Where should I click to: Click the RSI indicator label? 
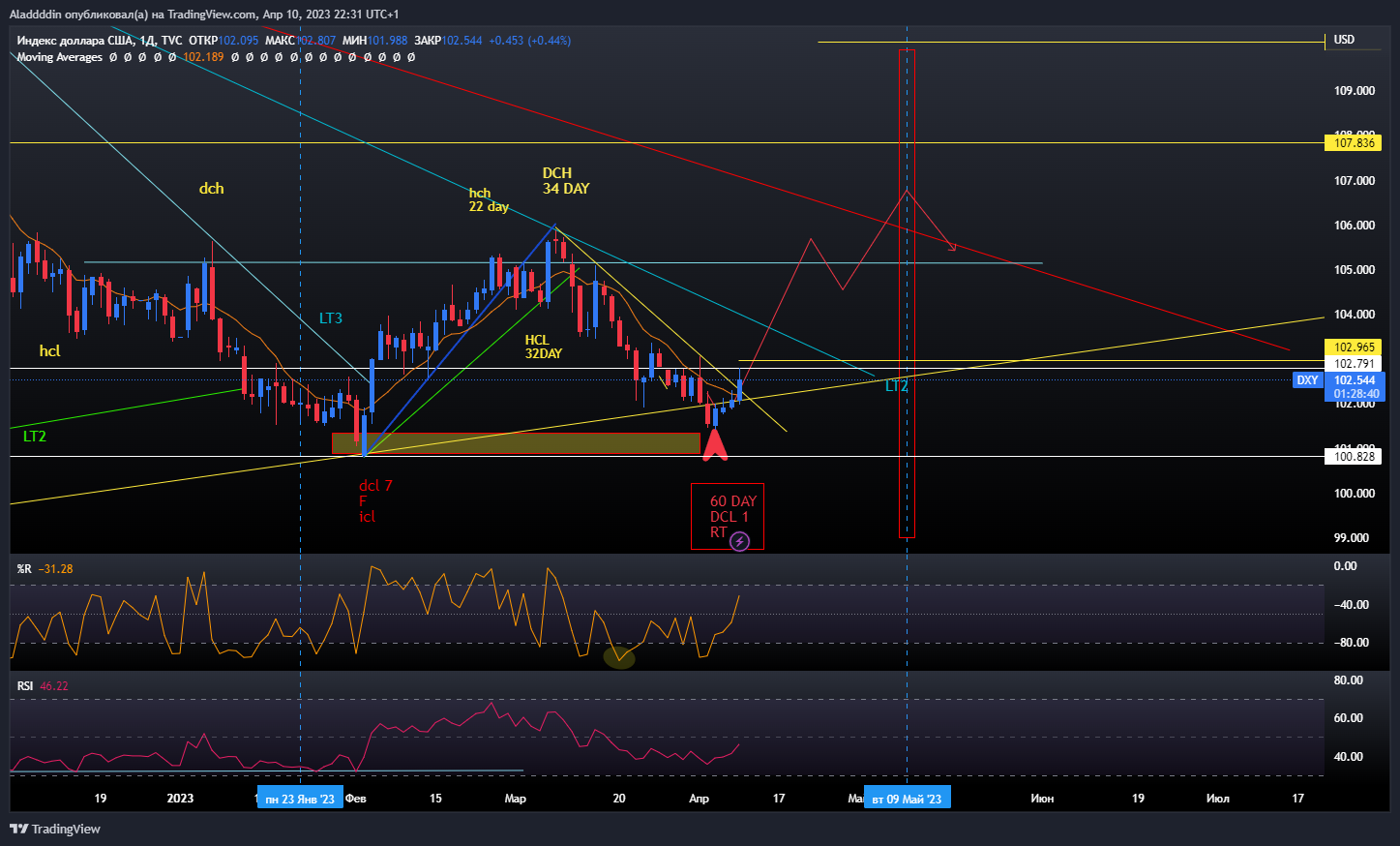tap(25, 686)
